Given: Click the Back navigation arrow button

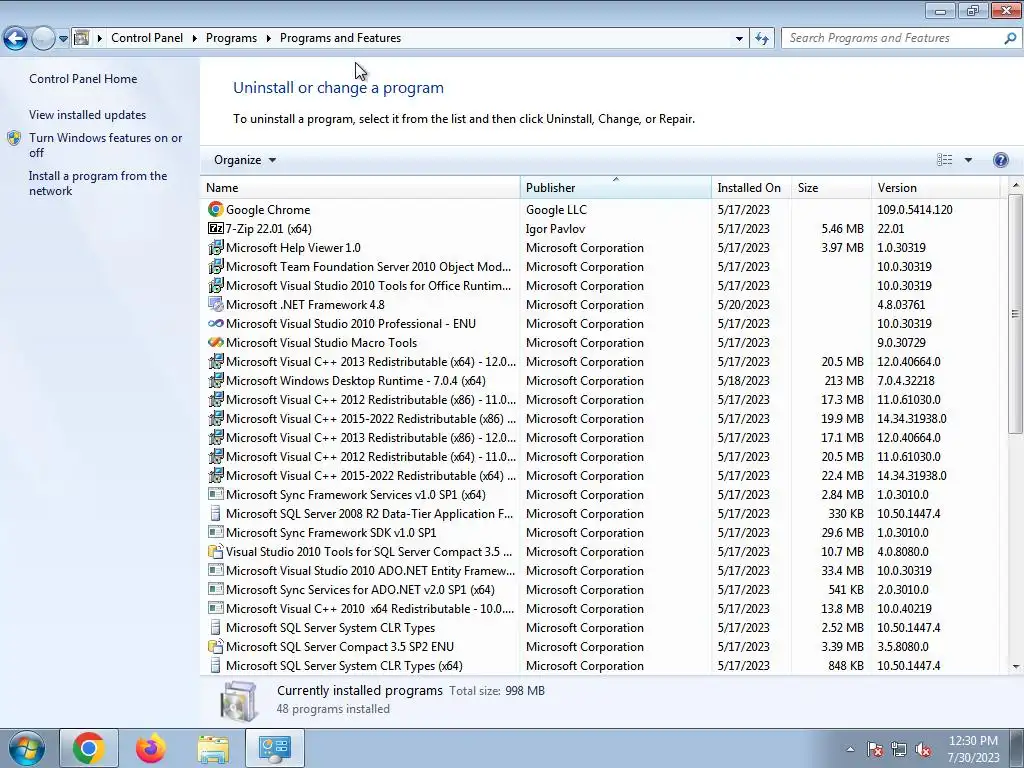Looking at the screenshot, I should (x=16, y=39).
